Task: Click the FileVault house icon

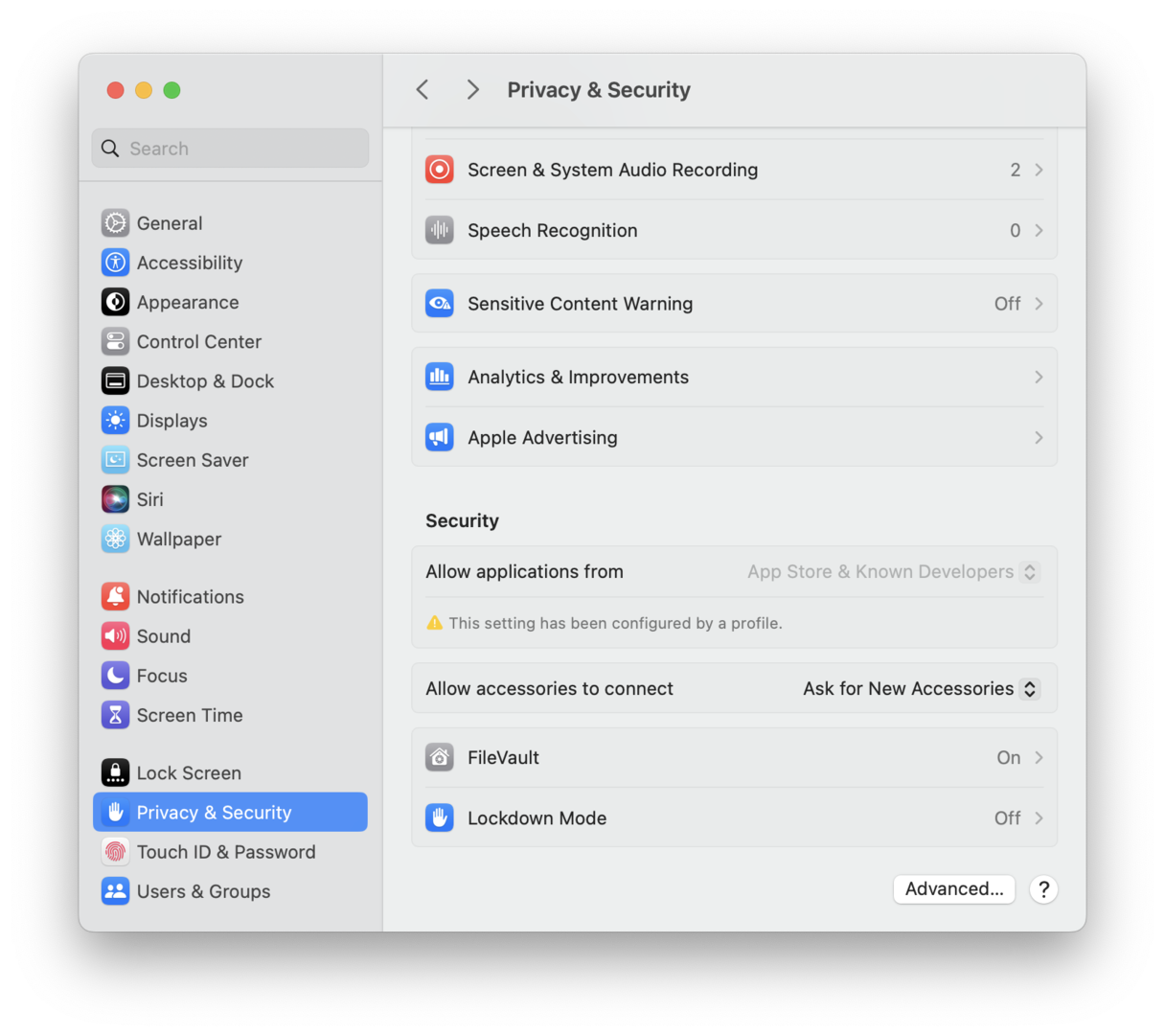Action: 440,757
